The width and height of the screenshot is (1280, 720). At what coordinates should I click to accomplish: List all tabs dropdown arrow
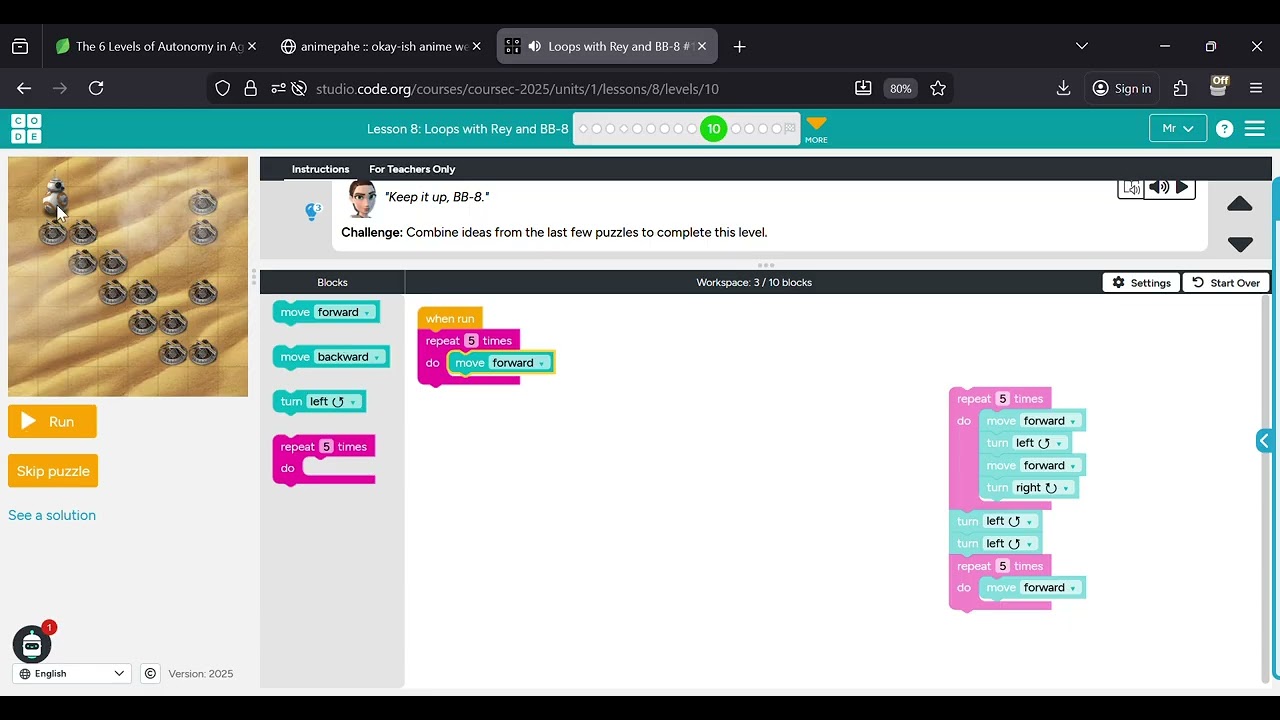pyautogui.click(x=1081, y=46)
